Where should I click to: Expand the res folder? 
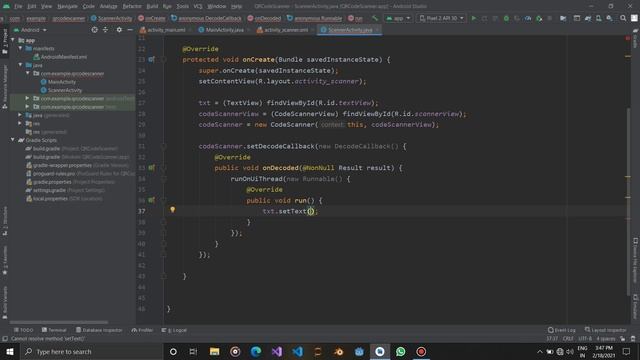point(20,123)
